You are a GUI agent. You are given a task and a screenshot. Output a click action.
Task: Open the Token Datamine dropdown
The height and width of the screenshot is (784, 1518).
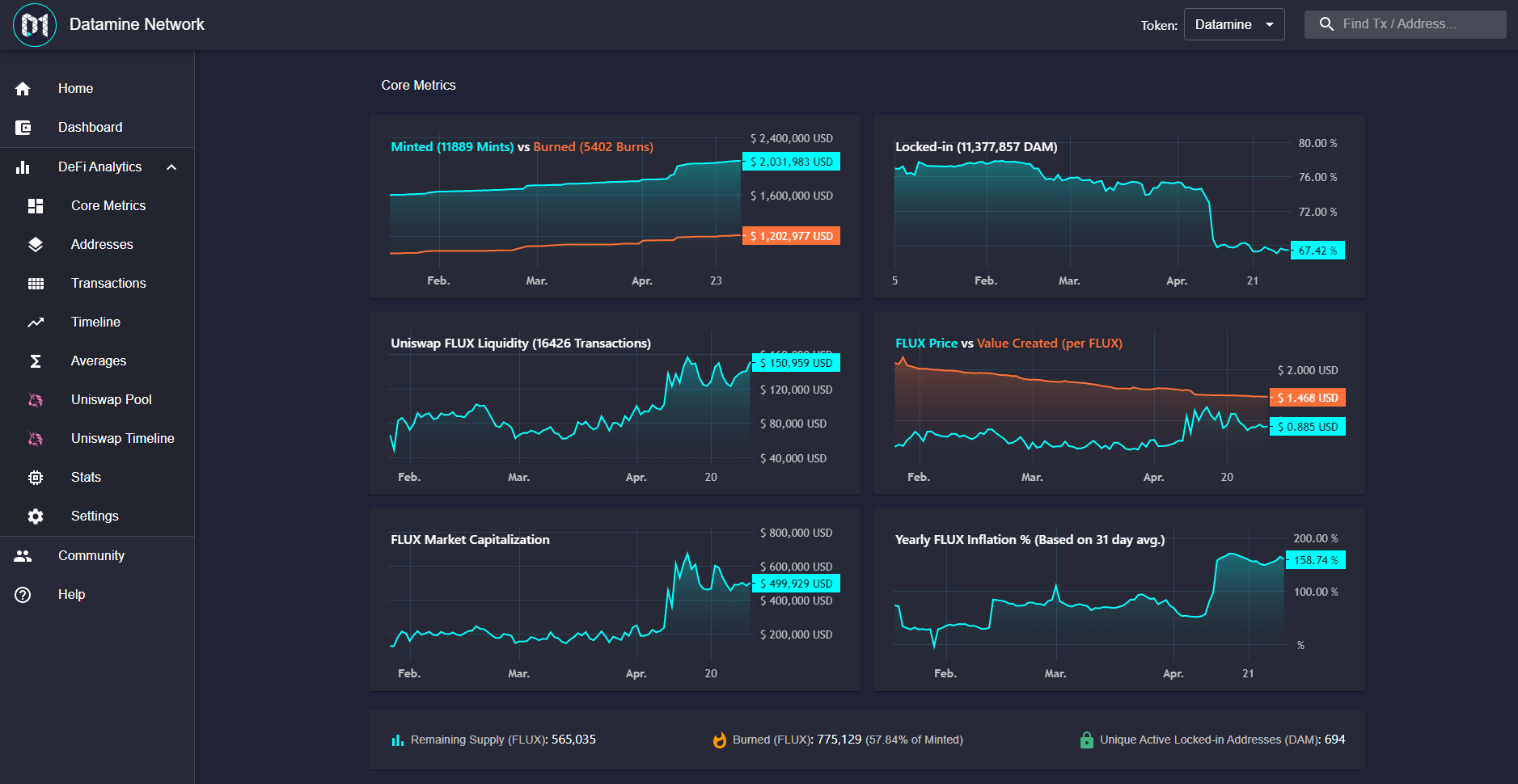(x=1234, y=24)
